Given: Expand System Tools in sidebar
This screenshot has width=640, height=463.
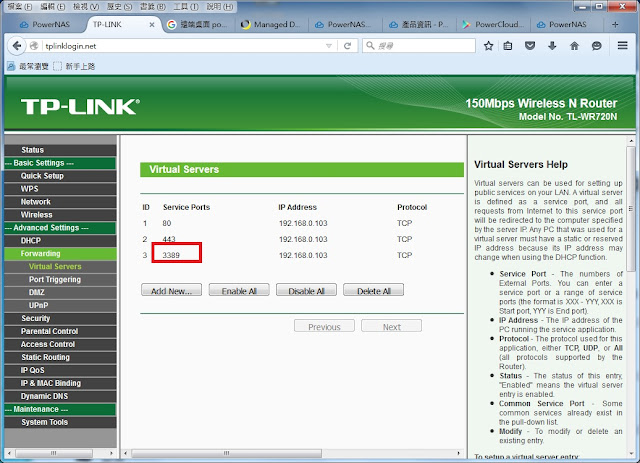Looking at the screenshot, I should point(60,422).
